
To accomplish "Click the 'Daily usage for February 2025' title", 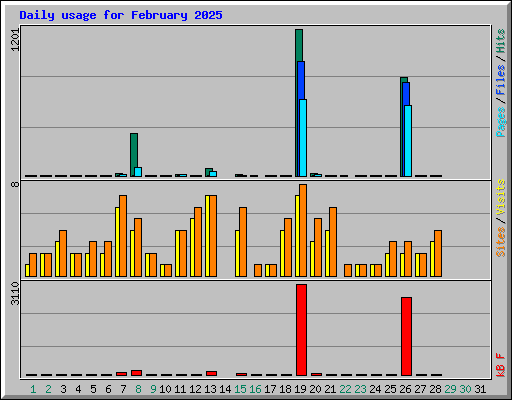I will [x=121, y=15].
